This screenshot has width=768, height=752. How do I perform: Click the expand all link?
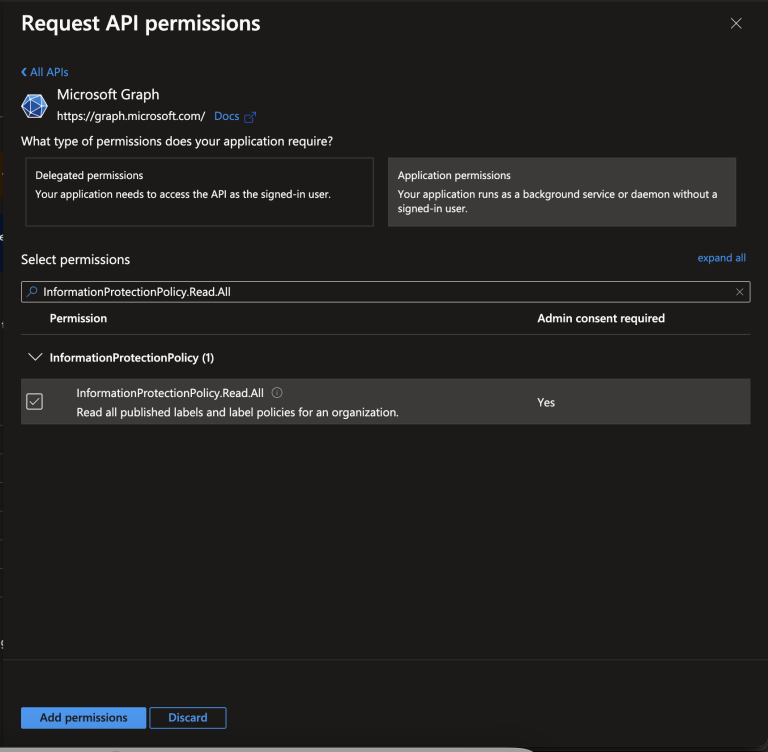(x=721, y=258)
